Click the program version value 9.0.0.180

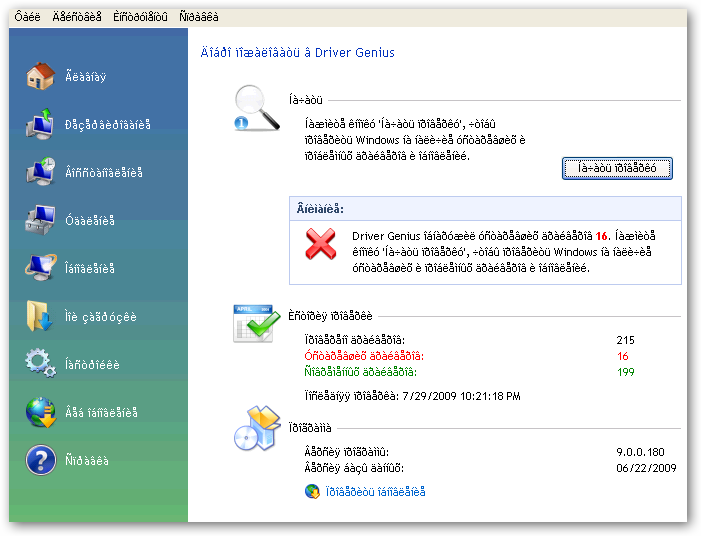coord(640,452)
